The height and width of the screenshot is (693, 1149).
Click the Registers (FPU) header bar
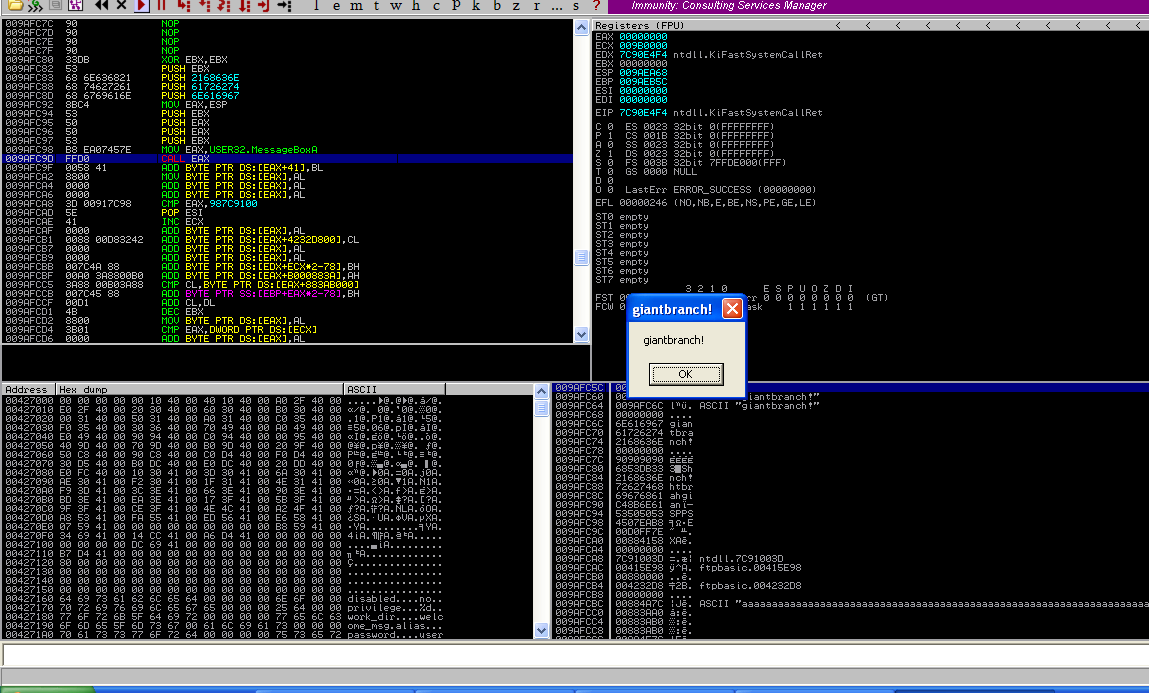(x=700, y=25)
